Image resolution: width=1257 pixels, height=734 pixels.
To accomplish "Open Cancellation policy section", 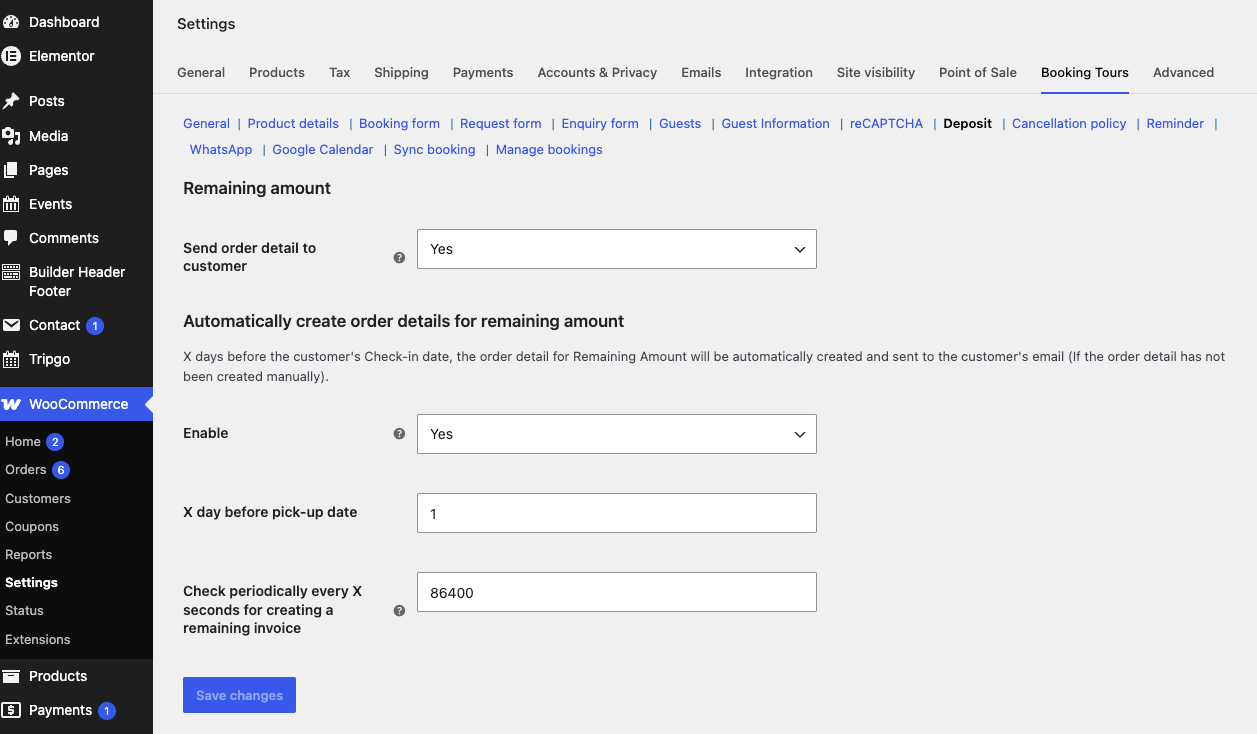I will pos(1069,123).
